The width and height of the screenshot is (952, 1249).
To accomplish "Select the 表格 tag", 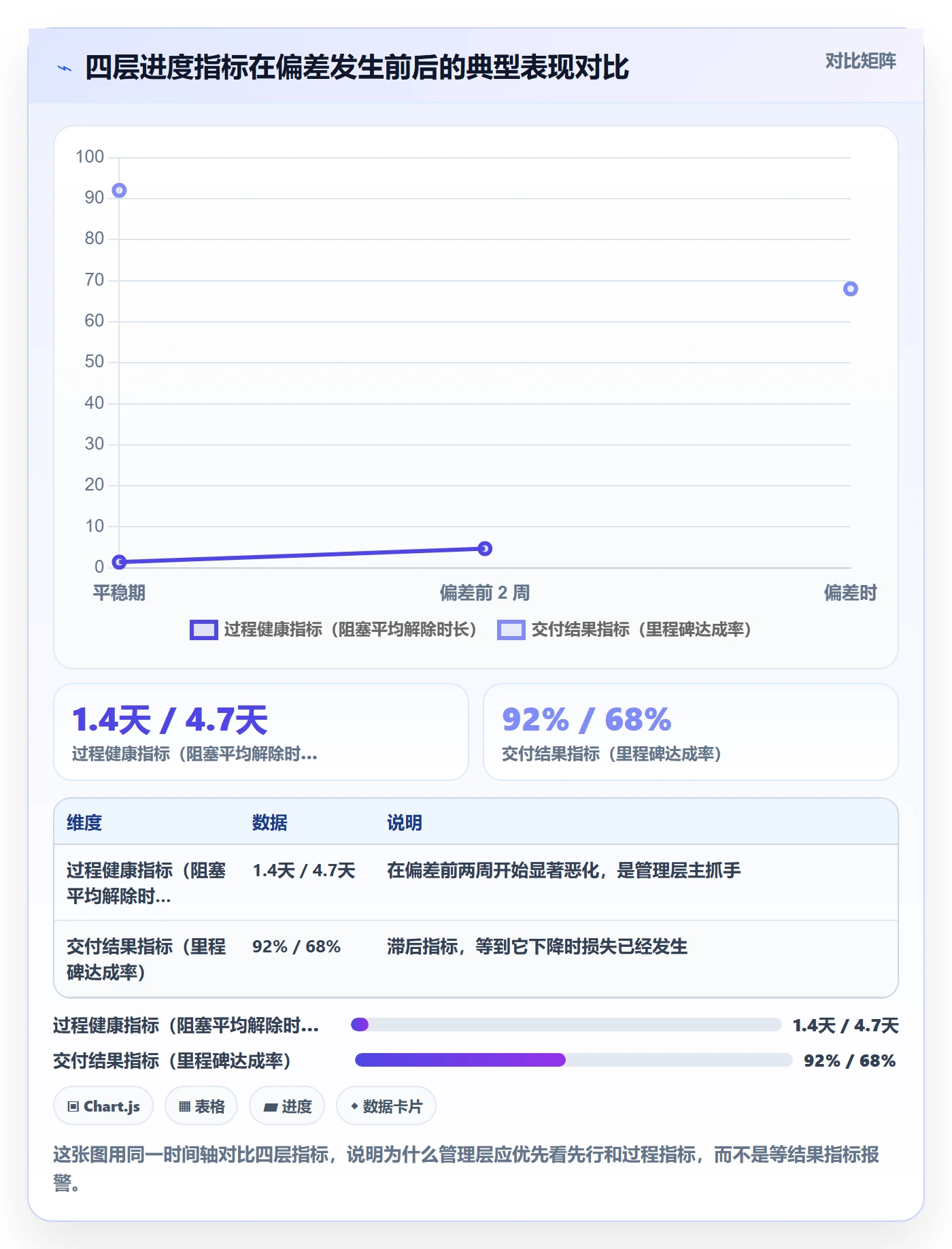I will pos(201,1106).
